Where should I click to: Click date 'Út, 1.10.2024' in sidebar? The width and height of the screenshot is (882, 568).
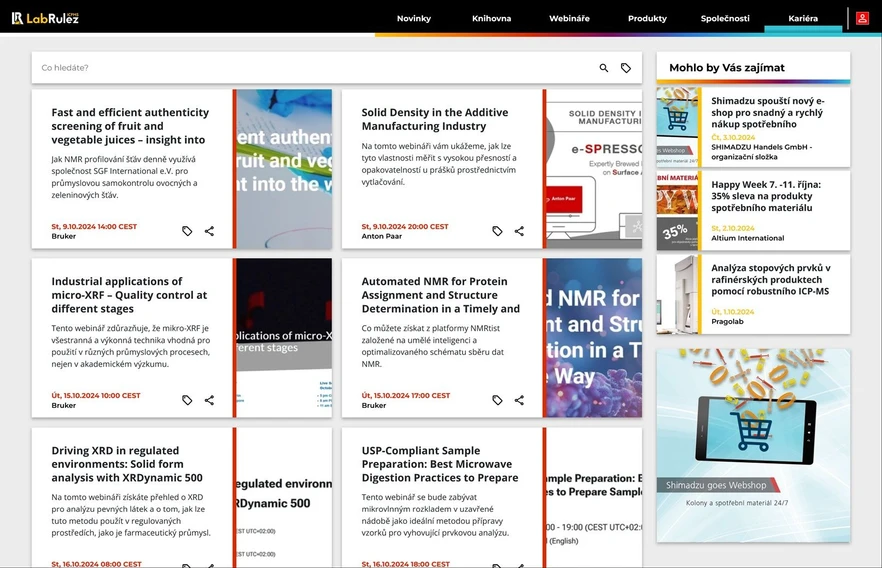pos(732,312)
